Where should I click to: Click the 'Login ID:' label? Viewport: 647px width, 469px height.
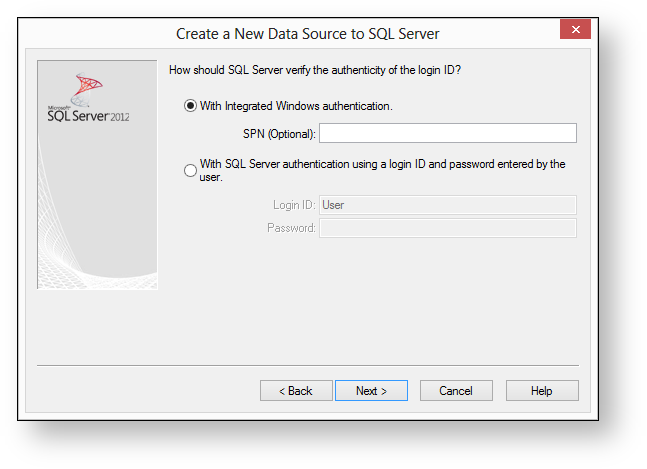click(294, 205)
